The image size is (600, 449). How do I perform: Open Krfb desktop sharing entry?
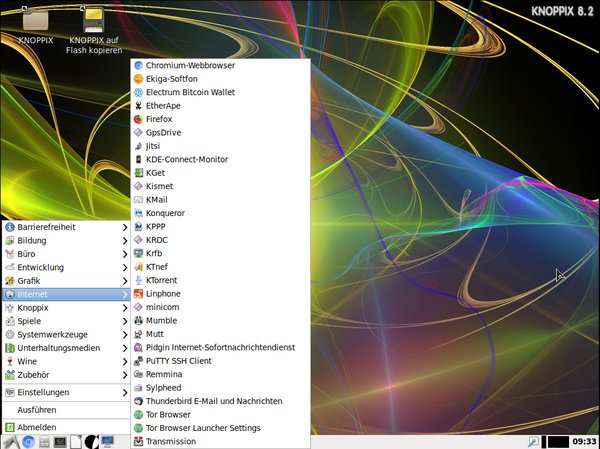[220, 253]
